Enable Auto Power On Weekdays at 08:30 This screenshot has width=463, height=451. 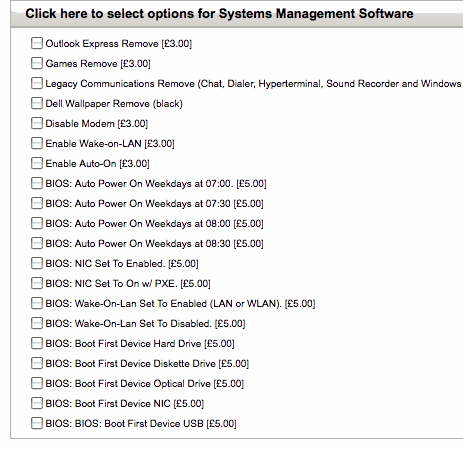(37, 243)
